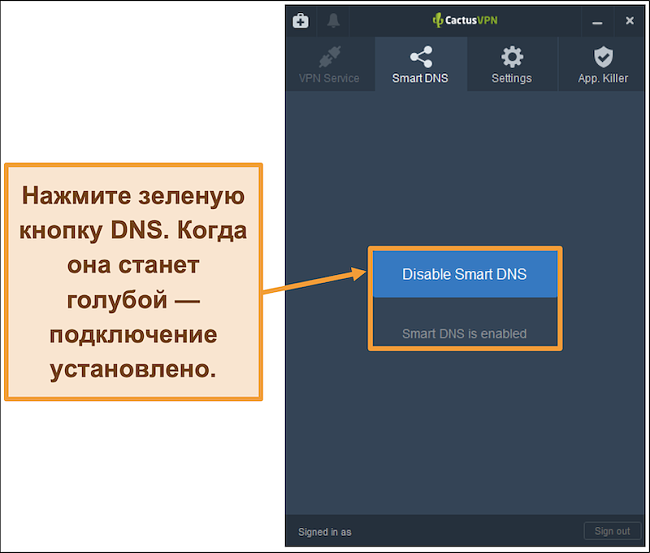
Task: Click the 'Signed in as' label
Action: pyautogui.click(x=325, y=532)
